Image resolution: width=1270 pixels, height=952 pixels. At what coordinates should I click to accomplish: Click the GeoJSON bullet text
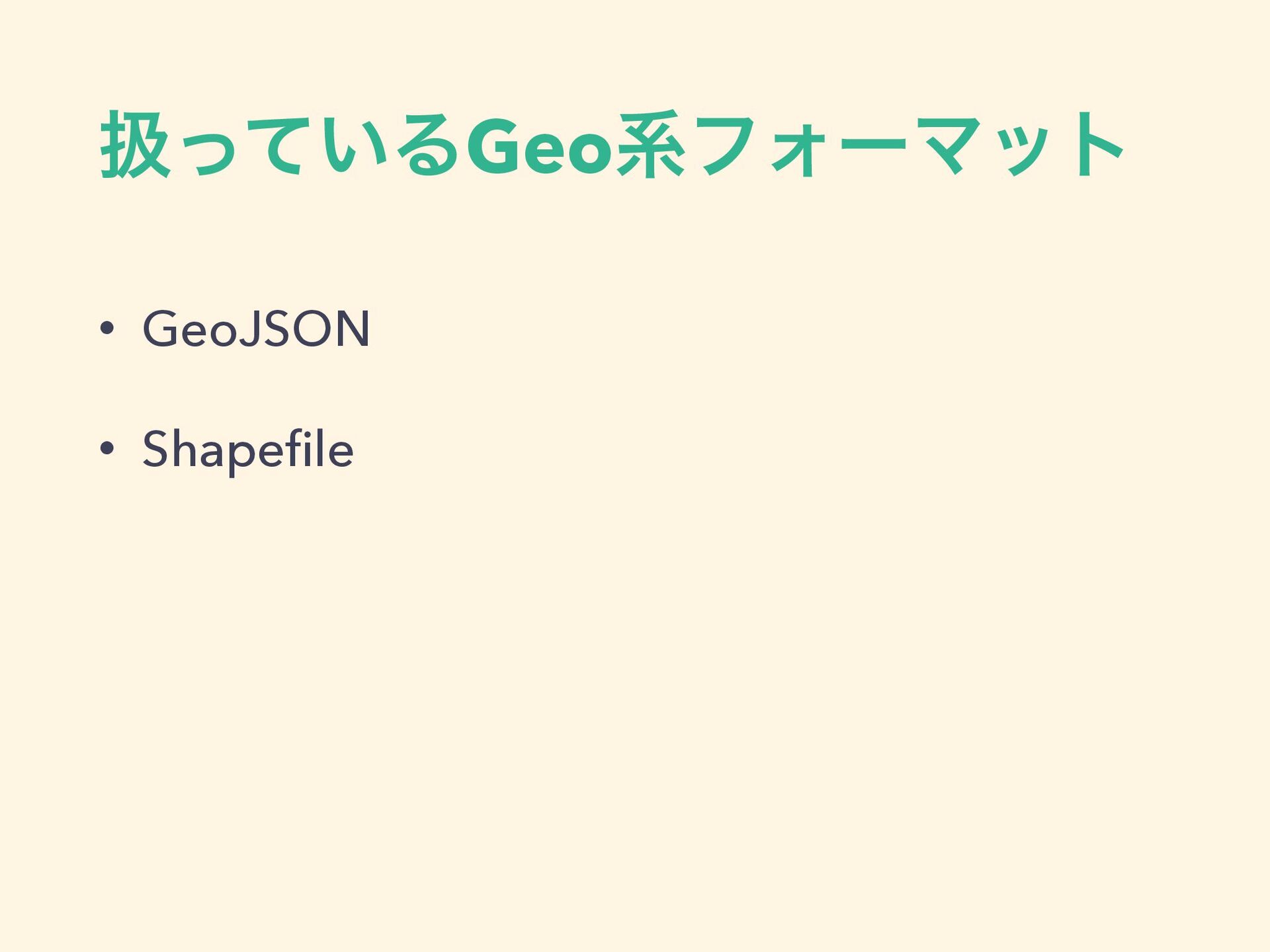[256, 329]
